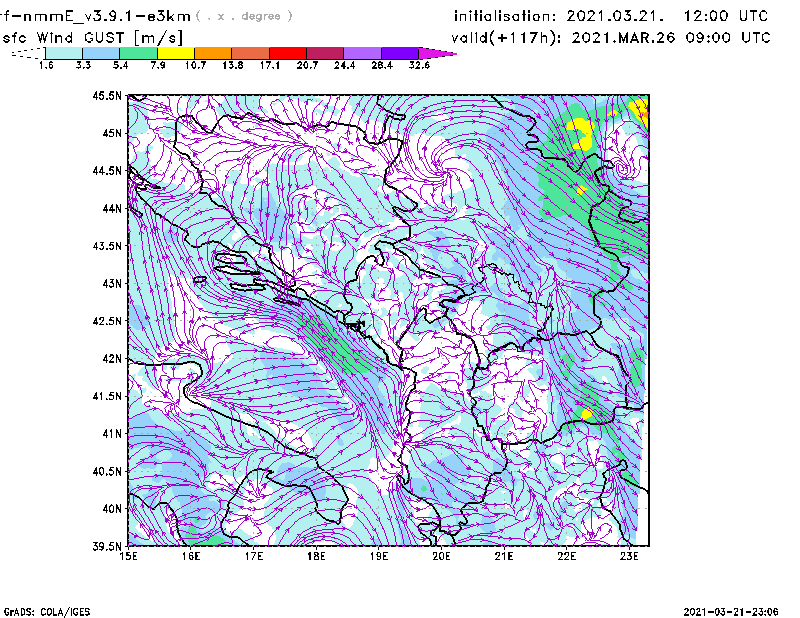Click the 41.5N latitude label
Screen dimensions: 800x618
coord(107,396)
